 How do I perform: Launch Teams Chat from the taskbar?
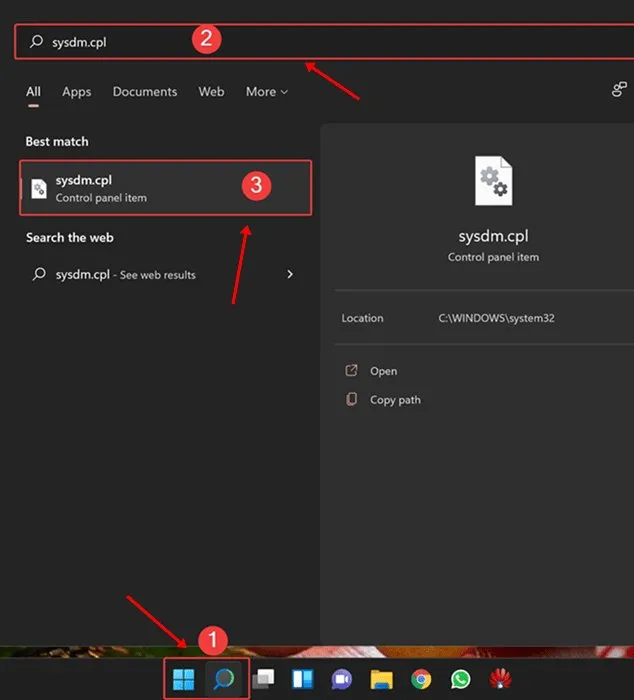pos(341,680)
